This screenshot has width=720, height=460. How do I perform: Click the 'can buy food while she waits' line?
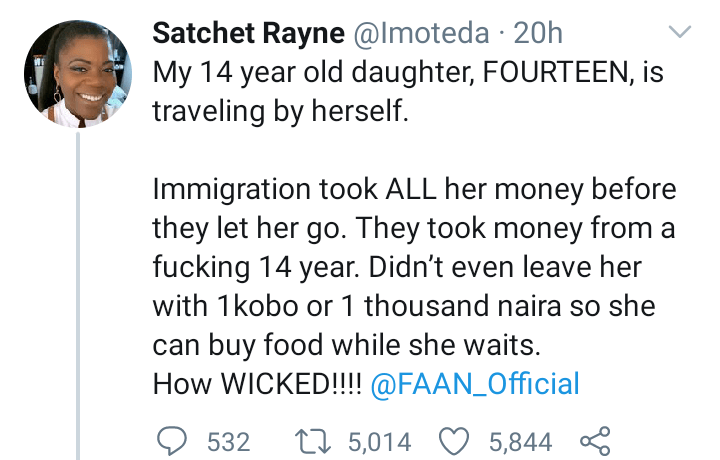(347, 345)
